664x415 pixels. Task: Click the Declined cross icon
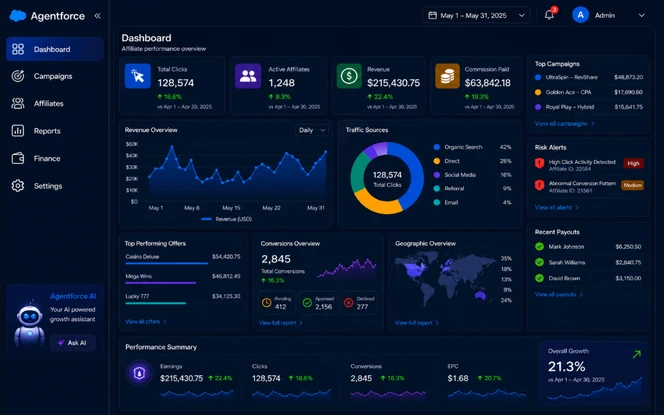coord(349,303)
